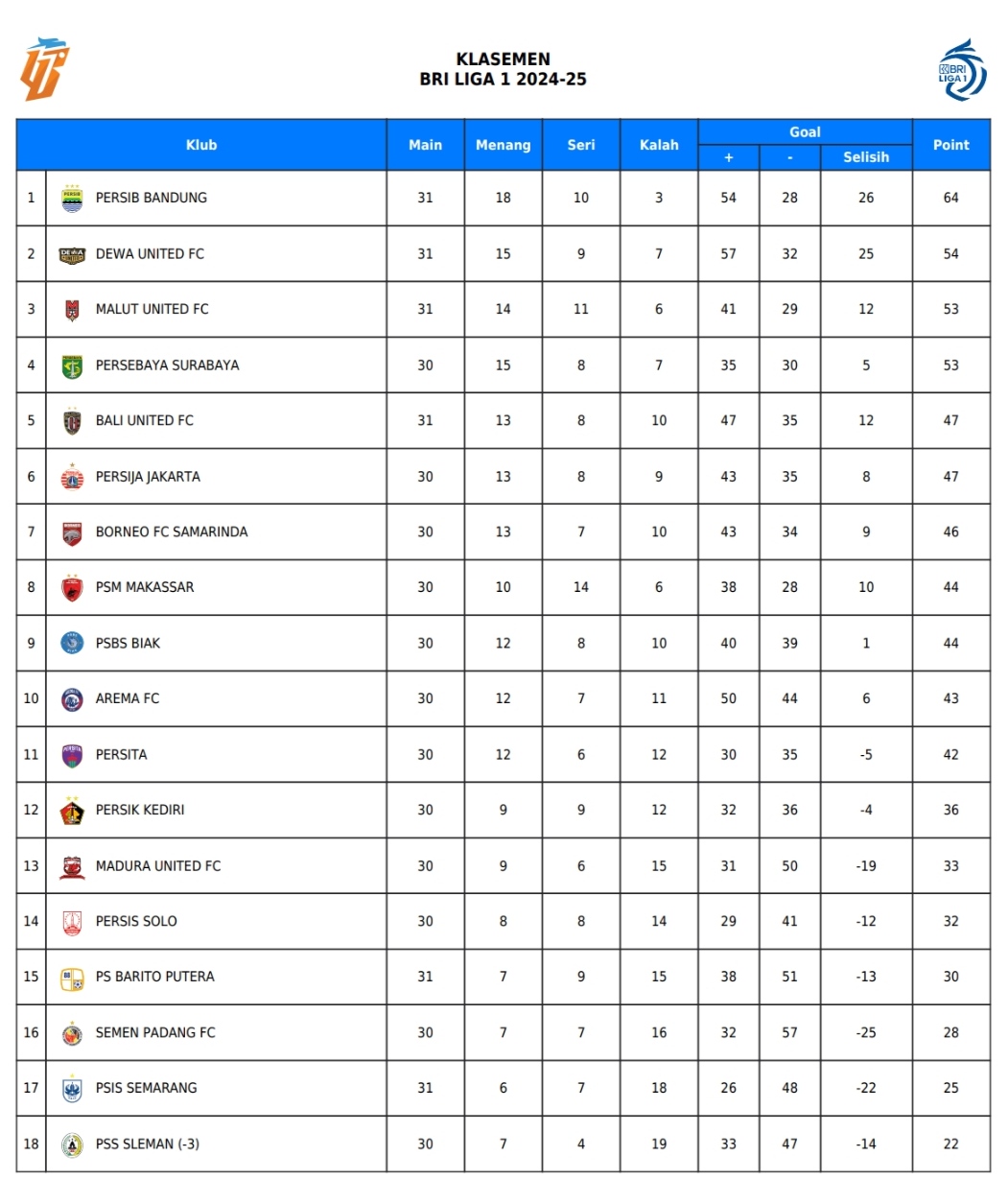Image resolution: width=1008 pixels, height=1203 pixels.
Task: Click the Persebaya Surabaya green crest
Action: 72,366
